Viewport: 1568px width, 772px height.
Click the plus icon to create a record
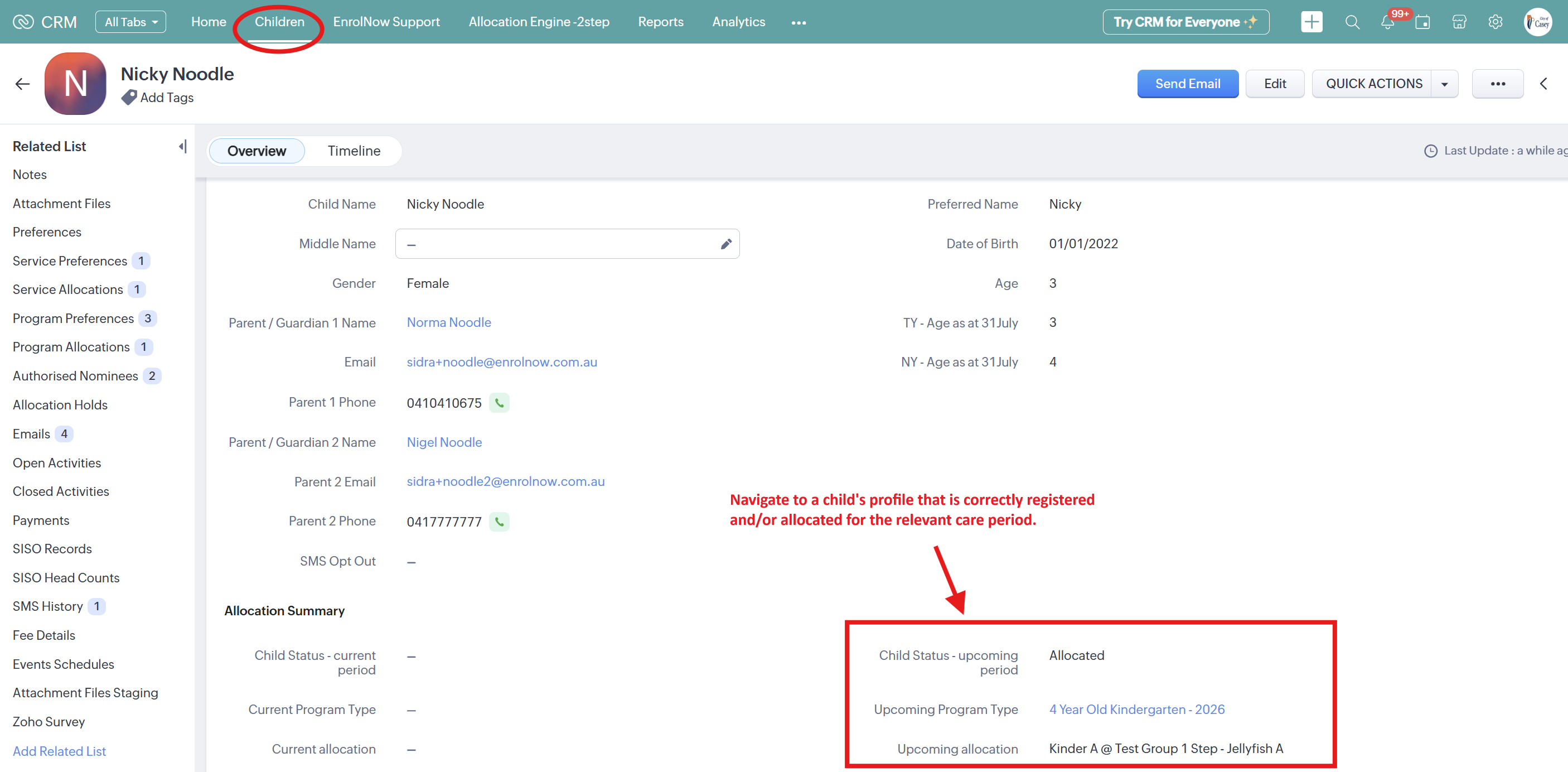[1311, 22]
